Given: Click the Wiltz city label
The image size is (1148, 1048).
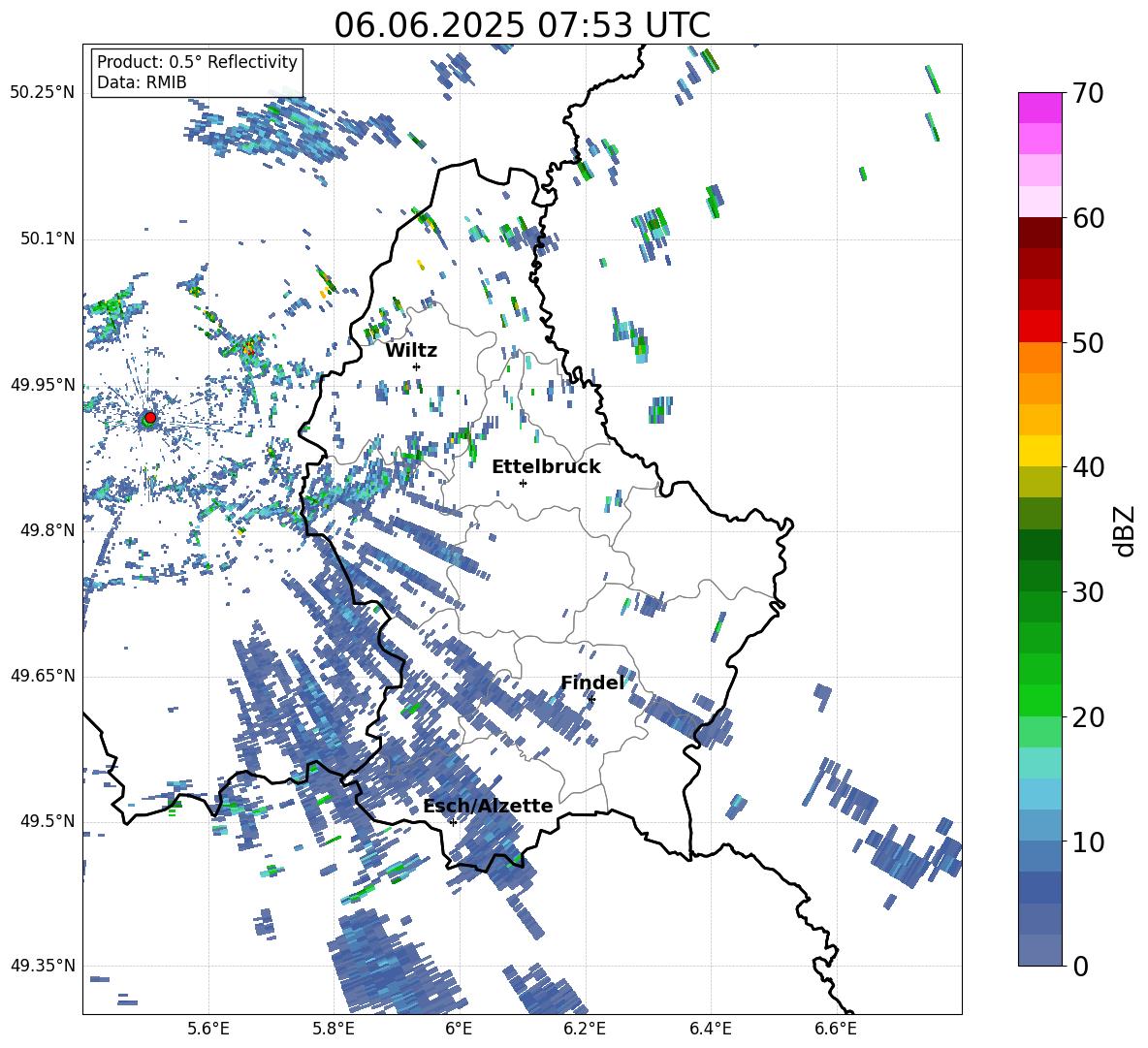Looking at the screenshot, I should [x=411, y=351].
